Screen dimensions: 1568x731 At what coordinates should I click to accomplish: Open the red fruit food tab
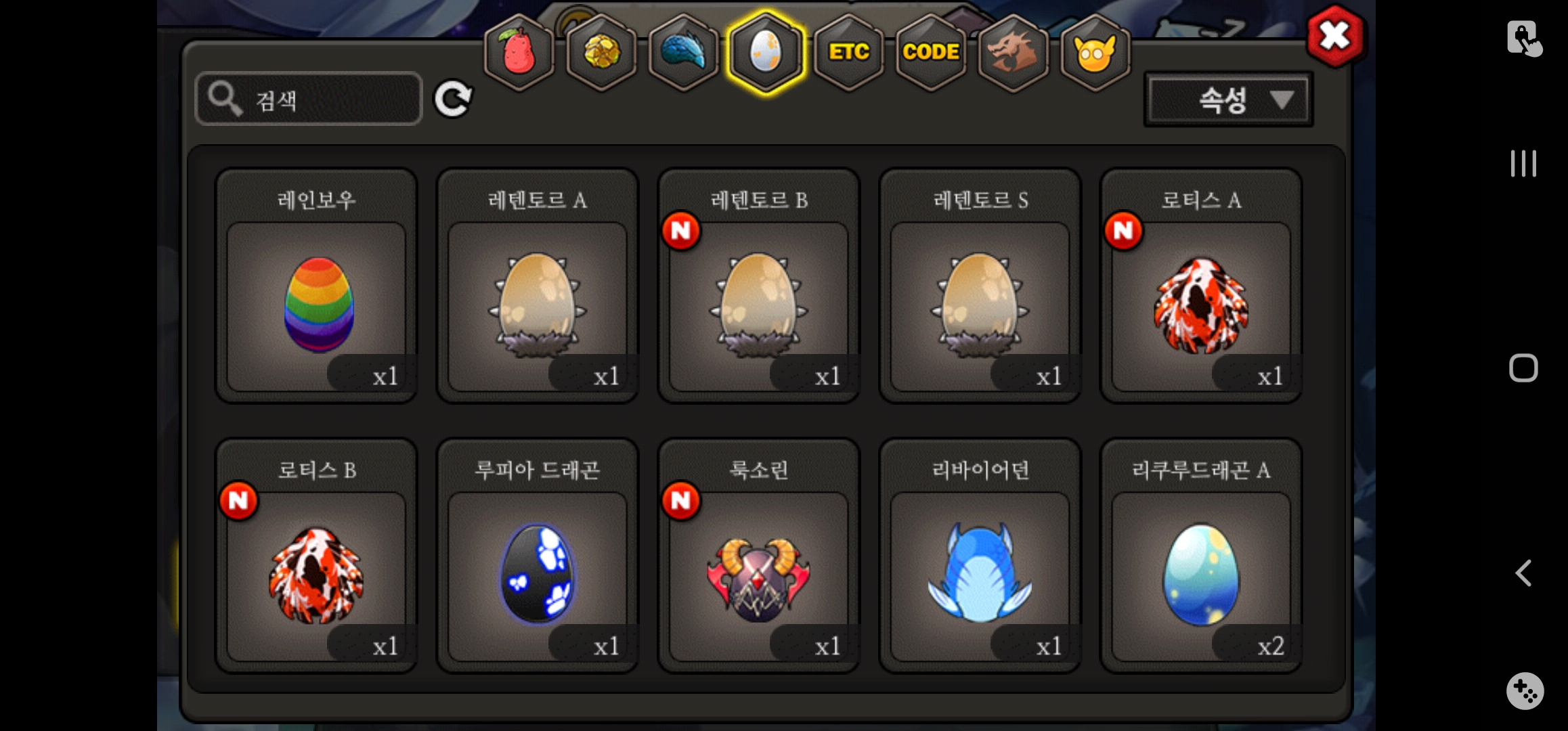point(519,52)
